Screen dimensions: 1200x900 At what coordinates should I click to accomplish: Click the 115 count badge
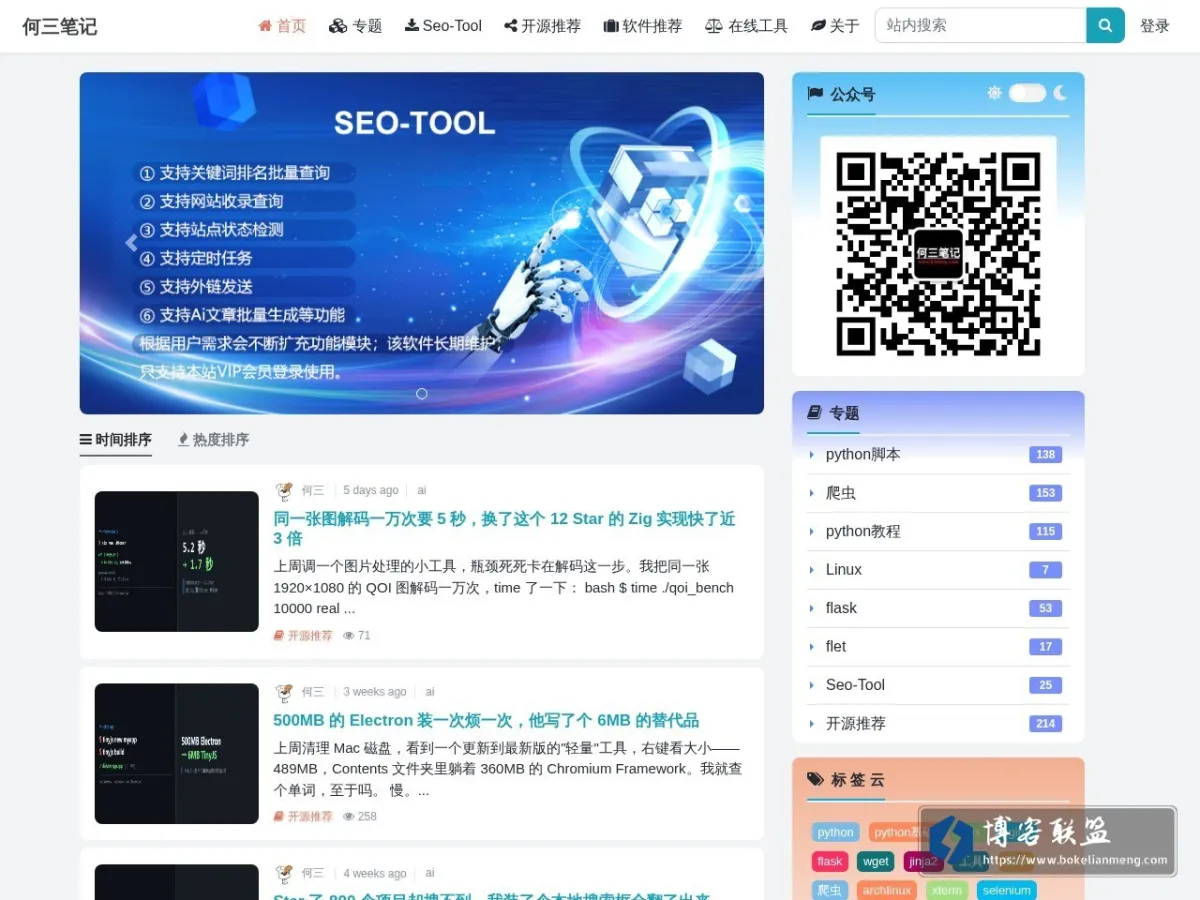point(1045,531)
